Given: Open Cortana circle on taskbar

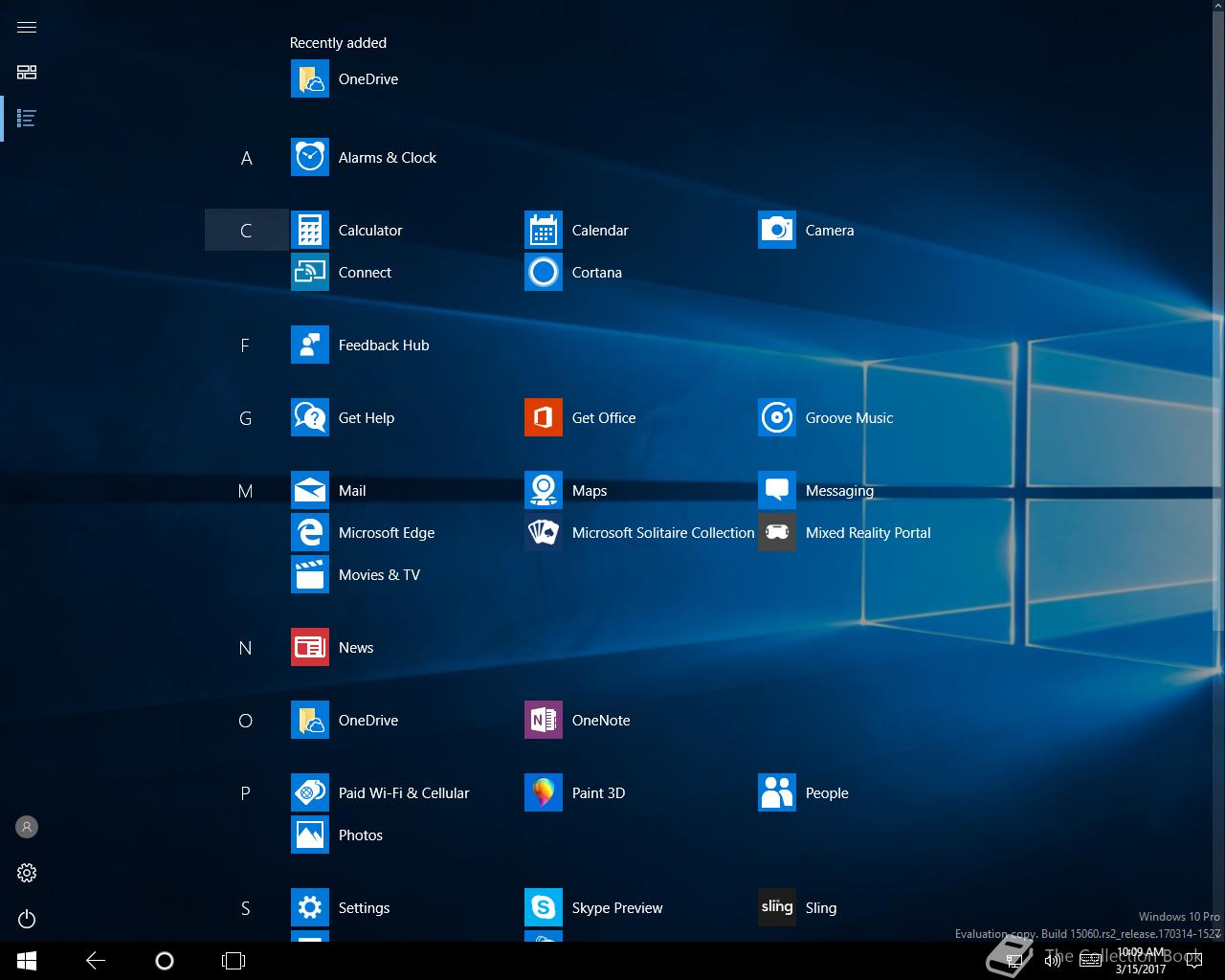Looking at the screenshot, I should pos(165,961).
